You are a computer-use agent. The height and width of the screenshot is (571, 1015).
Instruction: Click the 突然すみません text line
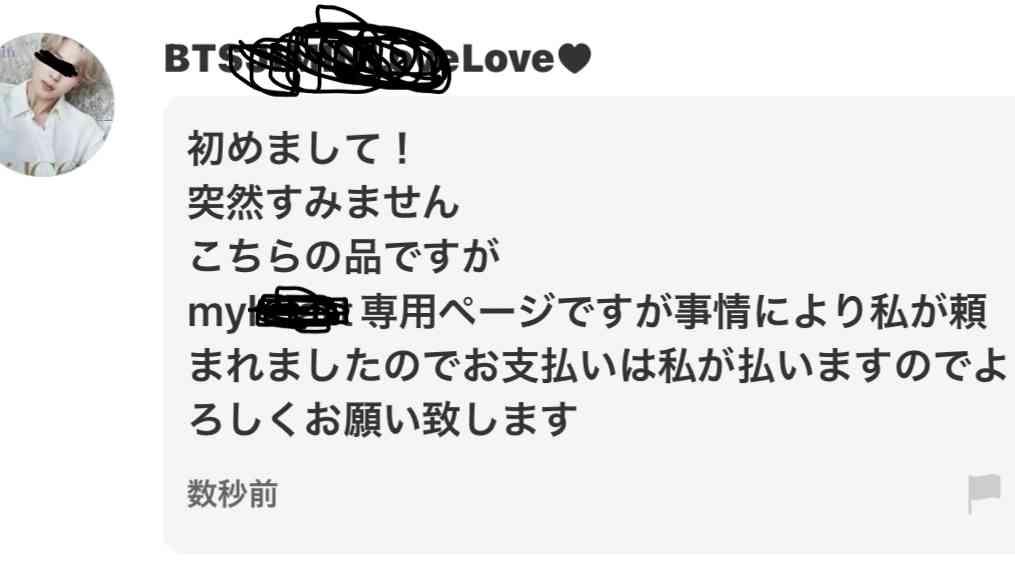coord(323,202)
